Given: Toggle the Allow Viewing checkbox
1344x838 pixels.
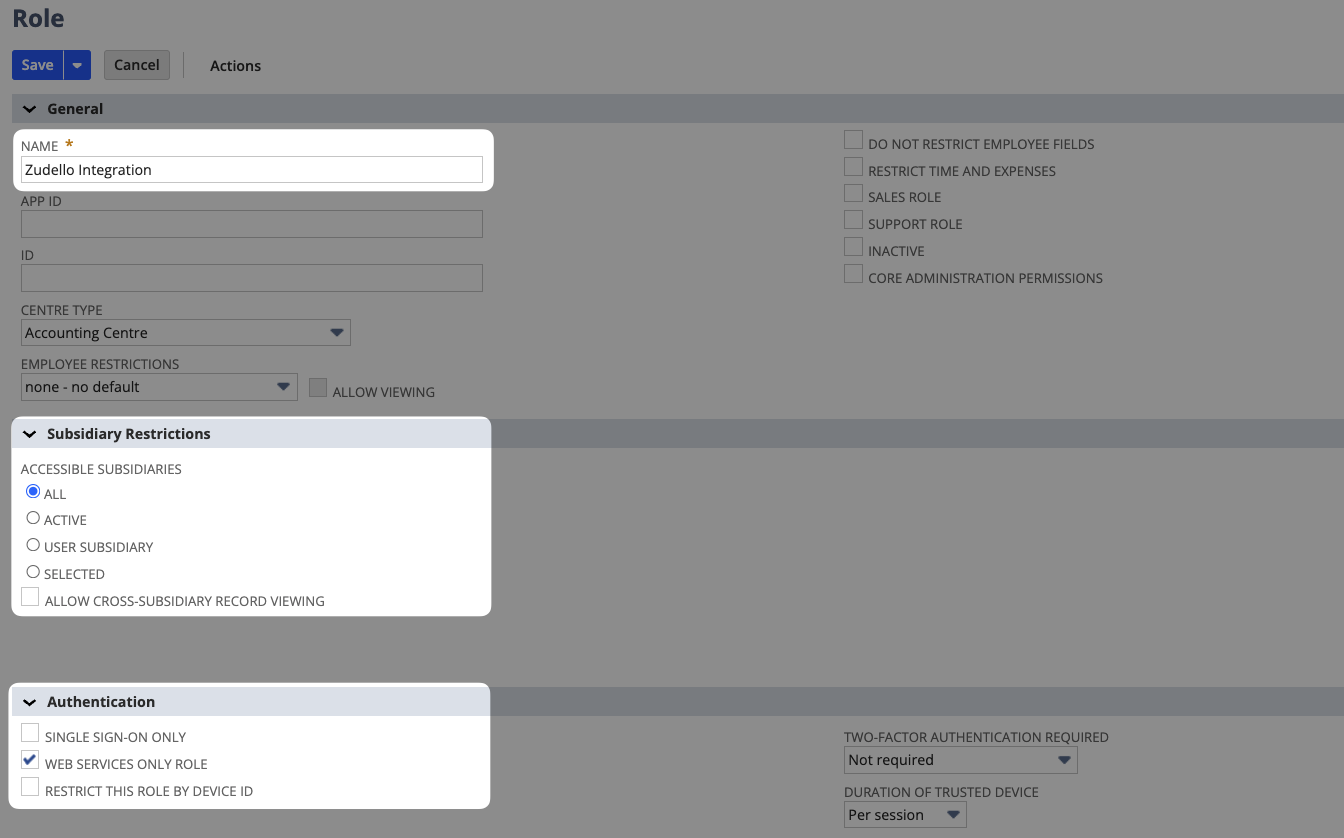Looking at the screenshot, I should (318, 388).
